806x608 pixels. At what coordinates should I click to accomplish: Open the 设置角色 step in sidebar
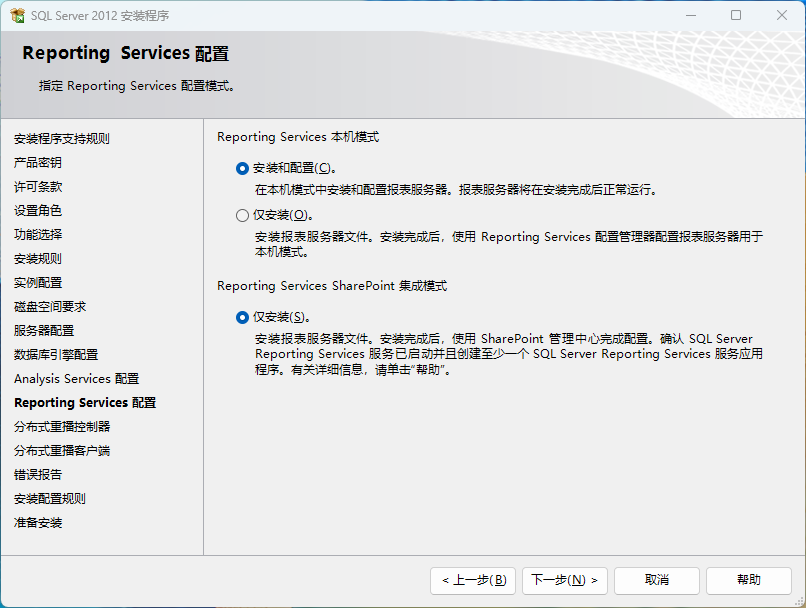(x=38, y=211)
